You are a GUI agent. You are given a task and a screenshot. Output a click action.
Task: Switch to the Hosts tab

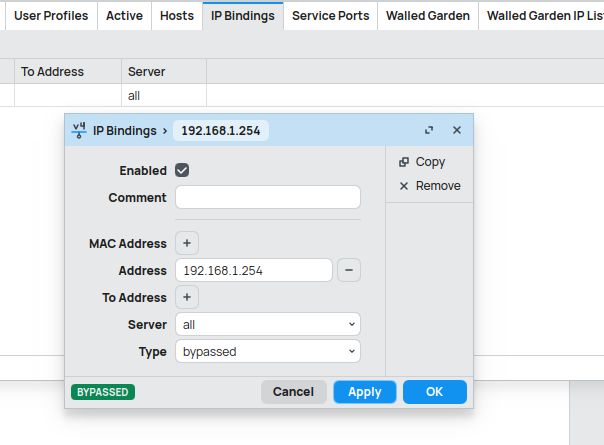[x=177, y=16]
